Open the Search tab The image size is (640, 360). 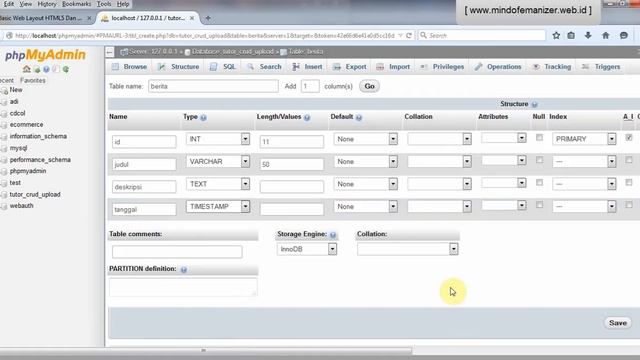tap(264, 67)
